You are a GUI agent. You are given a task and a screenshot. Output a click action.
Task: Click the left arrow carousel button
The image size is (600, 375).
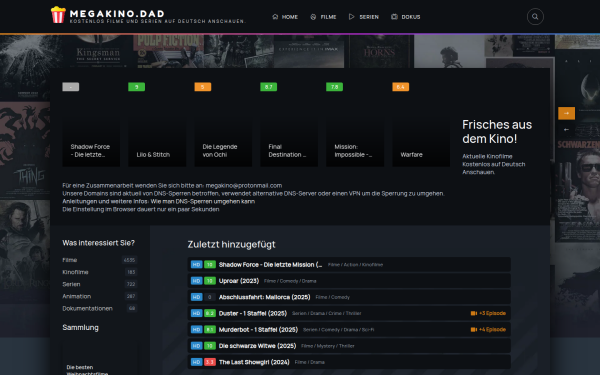click(x=566, y=130)
